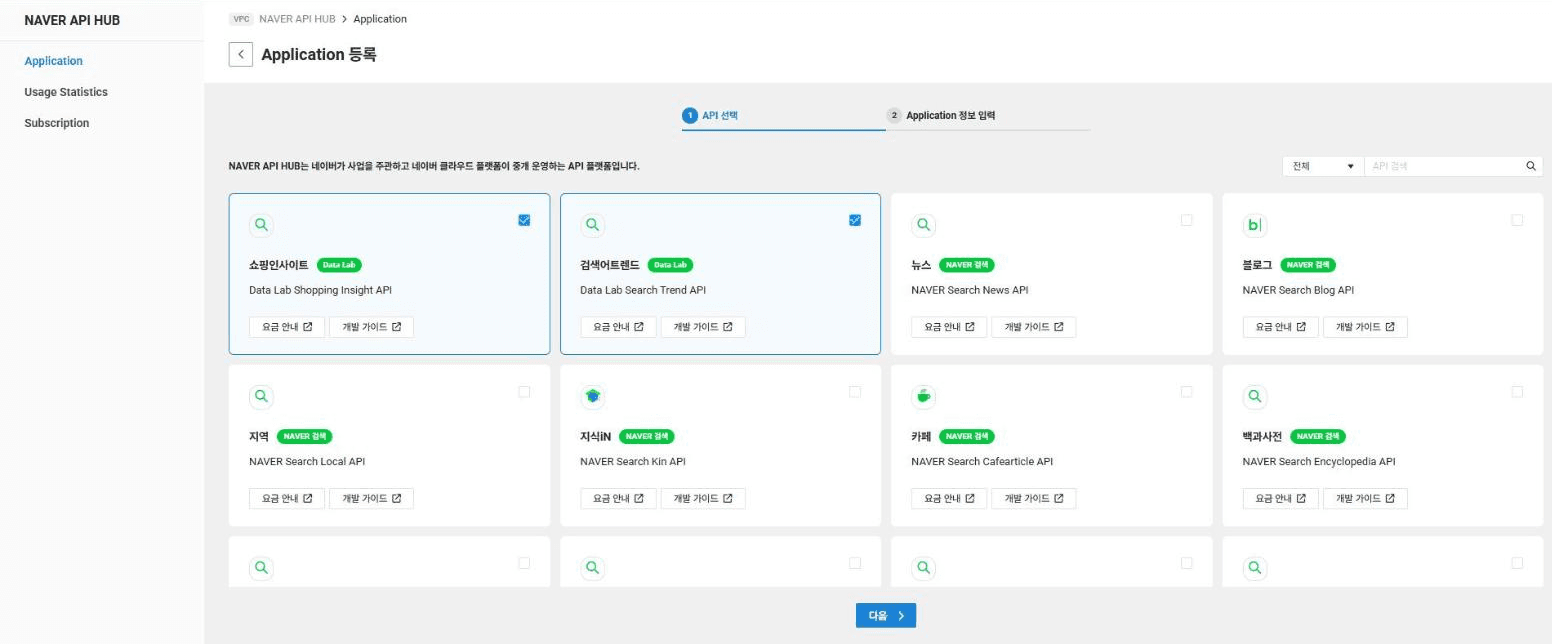Click the 다음 button

click(x=886, y=616)
